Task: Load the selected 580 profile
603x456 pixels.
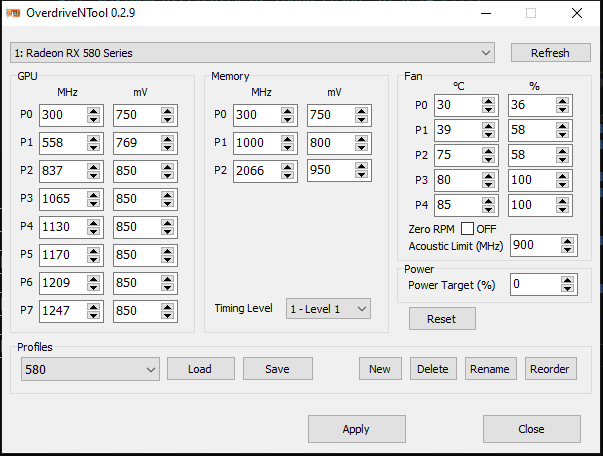Action: pyautogui.click(x=200, y=369)
